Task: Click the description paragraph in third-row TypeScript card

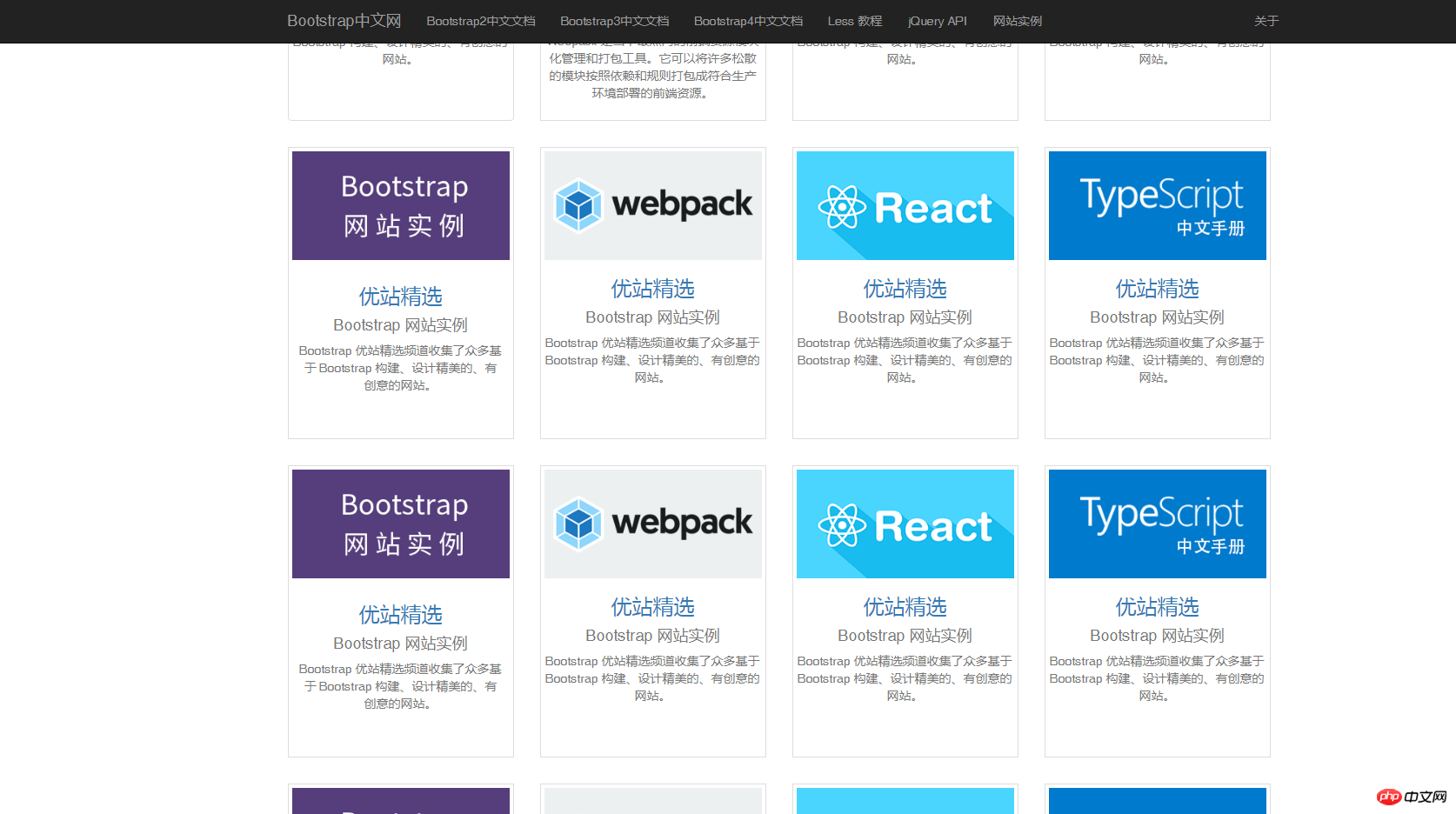Action: click(1158, 678)
